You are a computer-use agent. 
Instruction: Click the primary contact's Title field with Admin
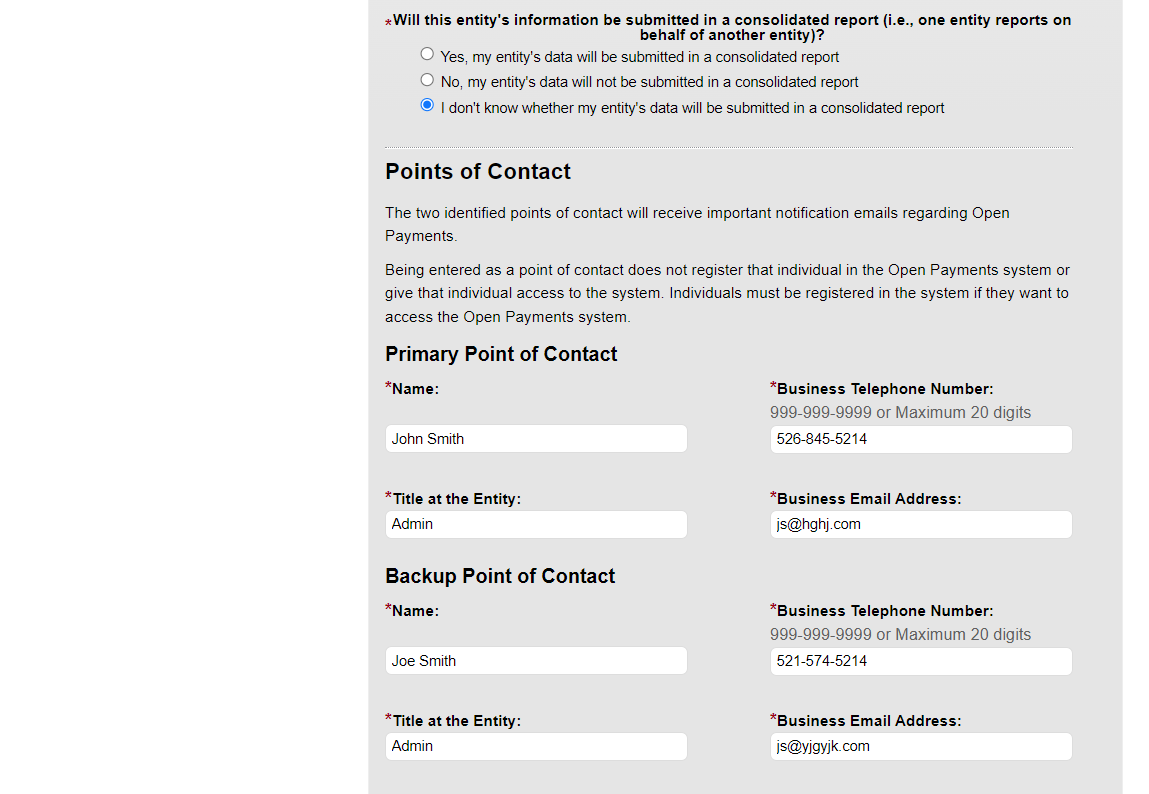pos(536,524)
